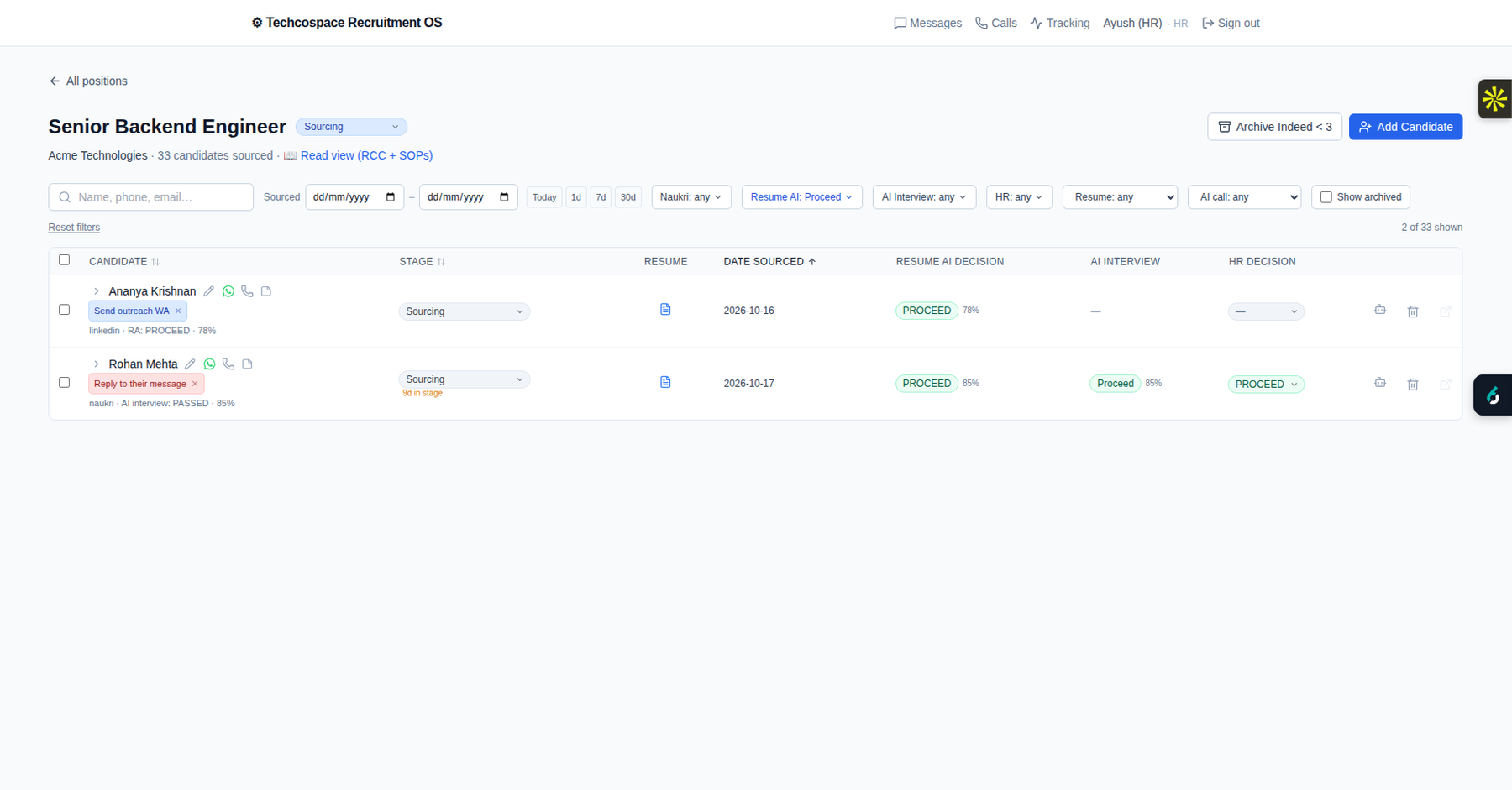The width and height of the screenshot is (1512, 790).
Task: Delete Ananya Krishnan with the trash icon
Action: click(1413, 311)
